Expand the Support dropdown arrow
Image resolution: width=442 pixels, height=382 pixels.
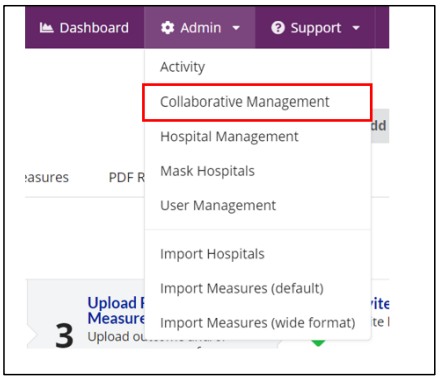356,28
